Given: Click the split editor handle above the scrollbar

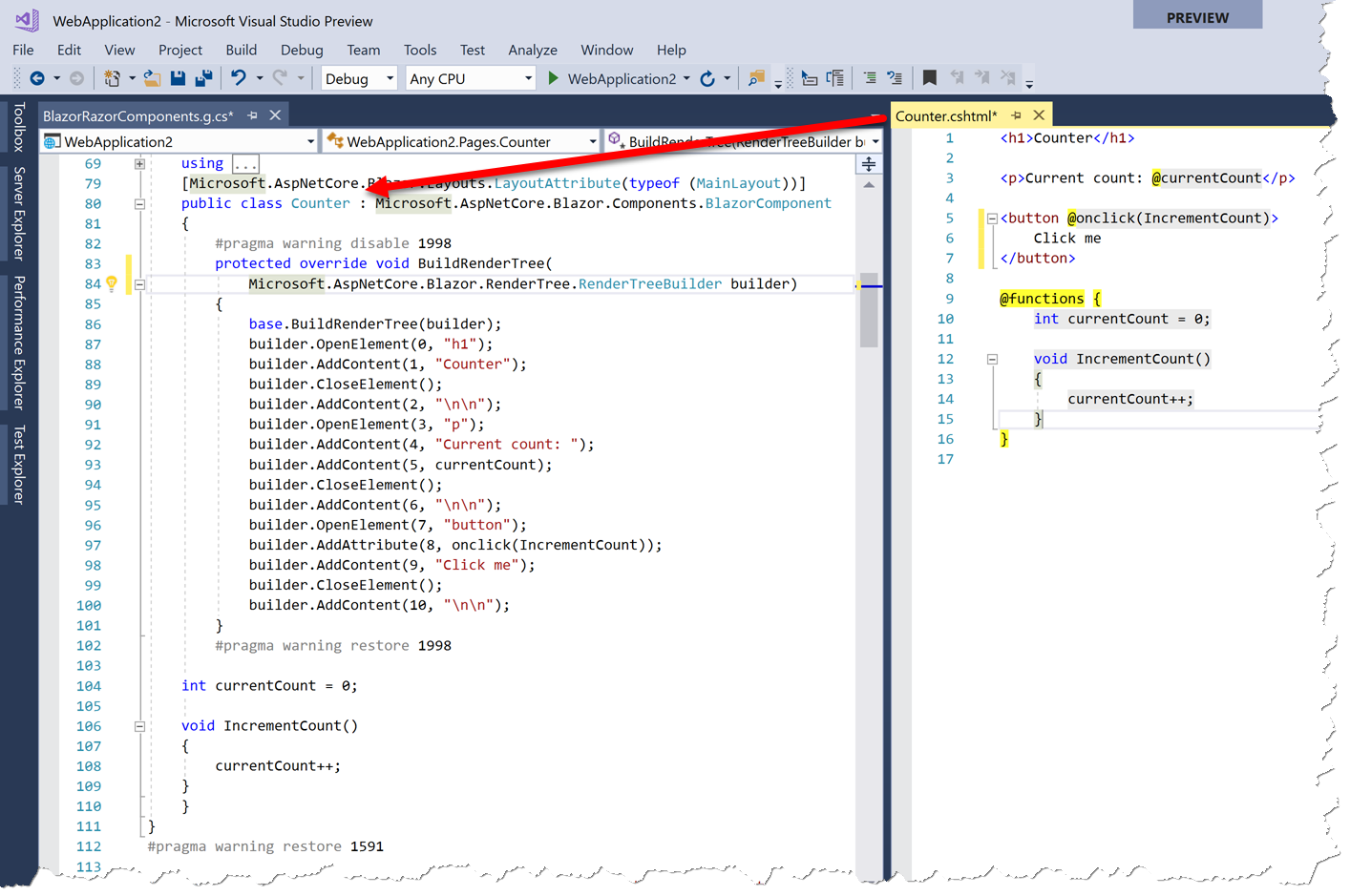Looking at the screenshot, I should click(869, 164).
